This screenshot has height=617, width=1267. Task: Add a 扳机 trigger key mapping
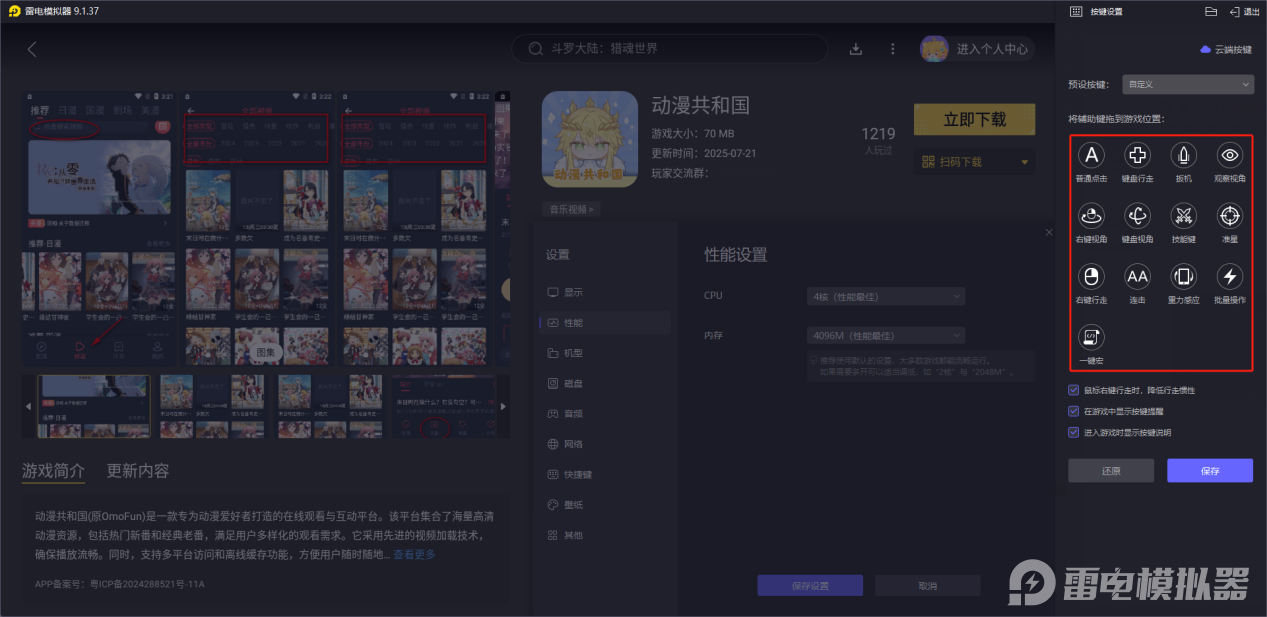1182,155
